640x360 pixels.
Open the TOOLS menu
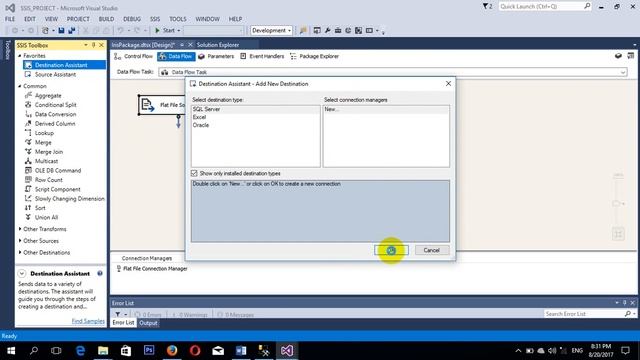(178, 19)
